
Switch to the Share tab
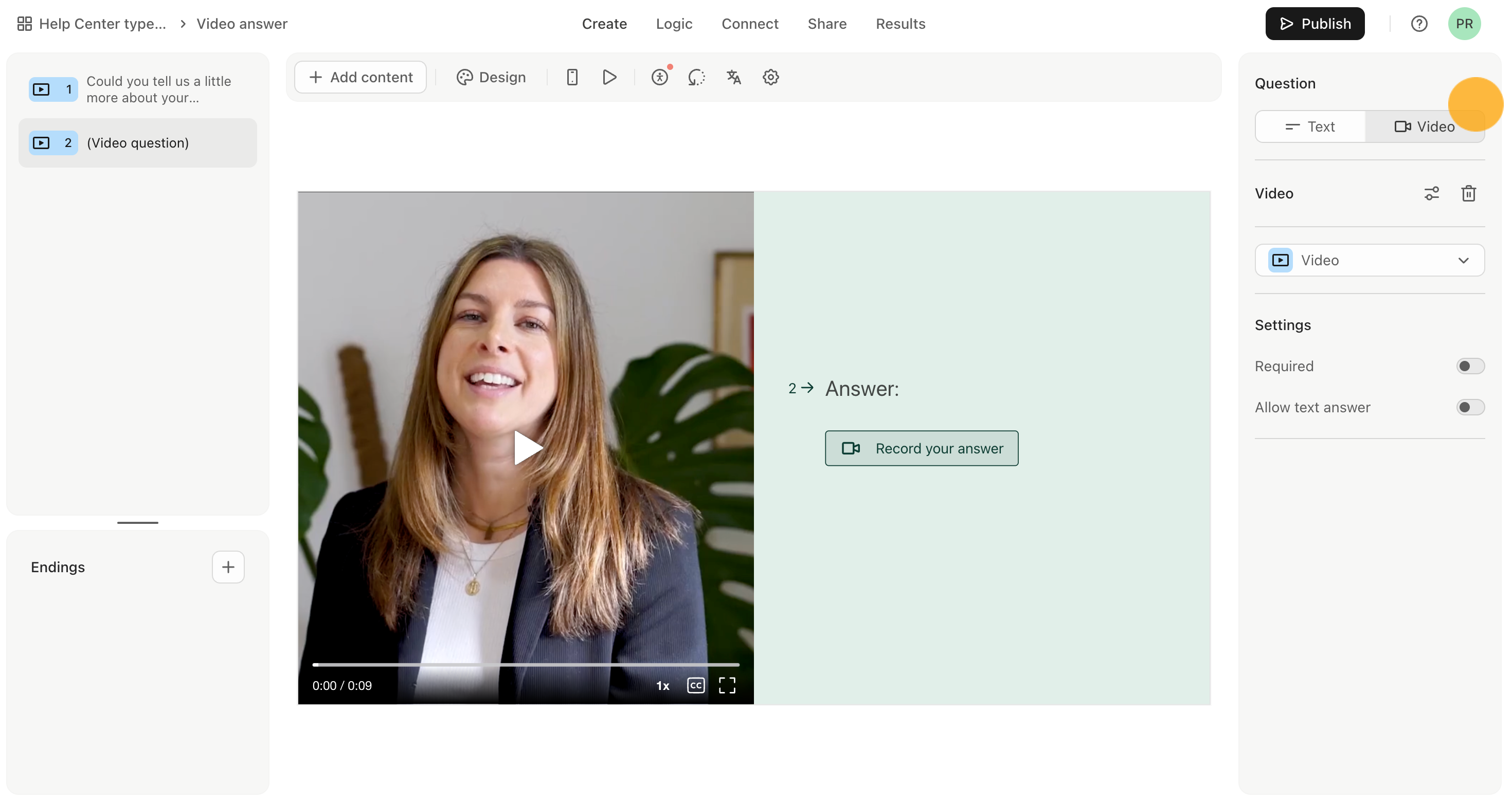(827, 24)
